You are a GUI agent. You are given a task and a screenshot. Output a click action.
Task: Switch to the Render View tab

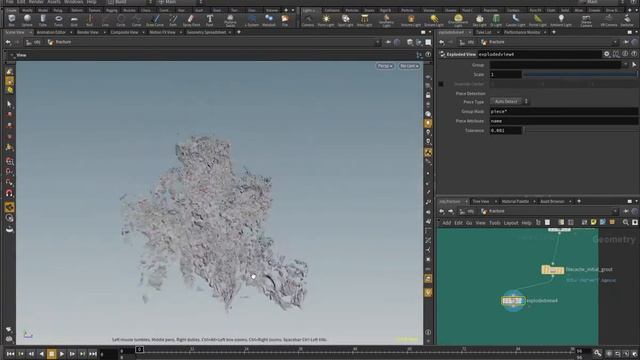click(88, 32)
